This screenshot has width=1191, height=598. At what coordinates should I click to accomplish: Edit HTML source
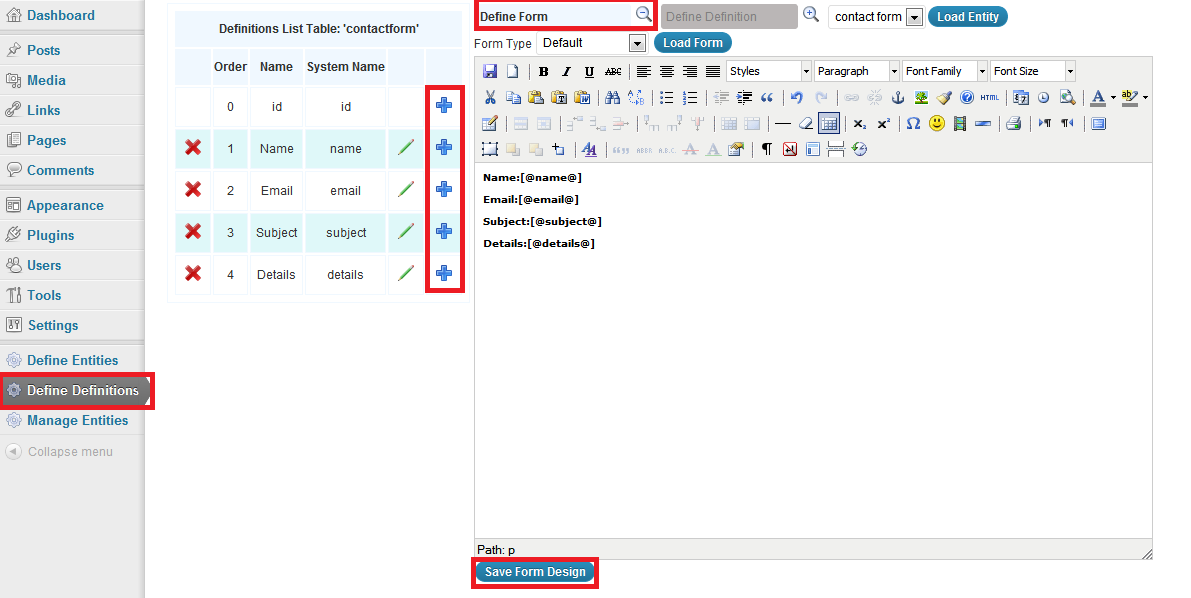coord(990,97)
